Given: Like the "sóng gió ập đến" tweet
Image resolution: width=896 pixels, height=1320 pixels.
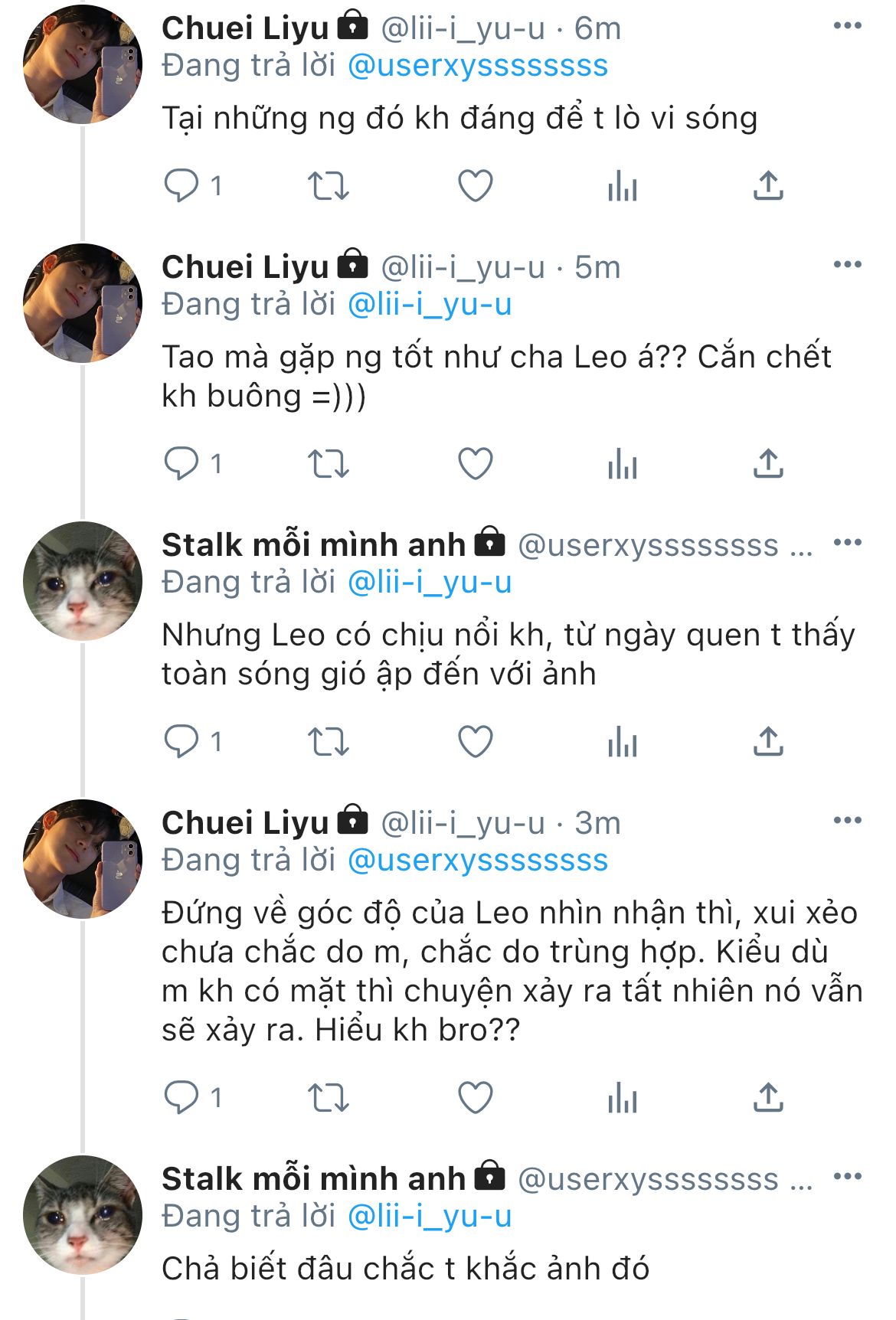Looking at the screenshot, I should point(475,742).
